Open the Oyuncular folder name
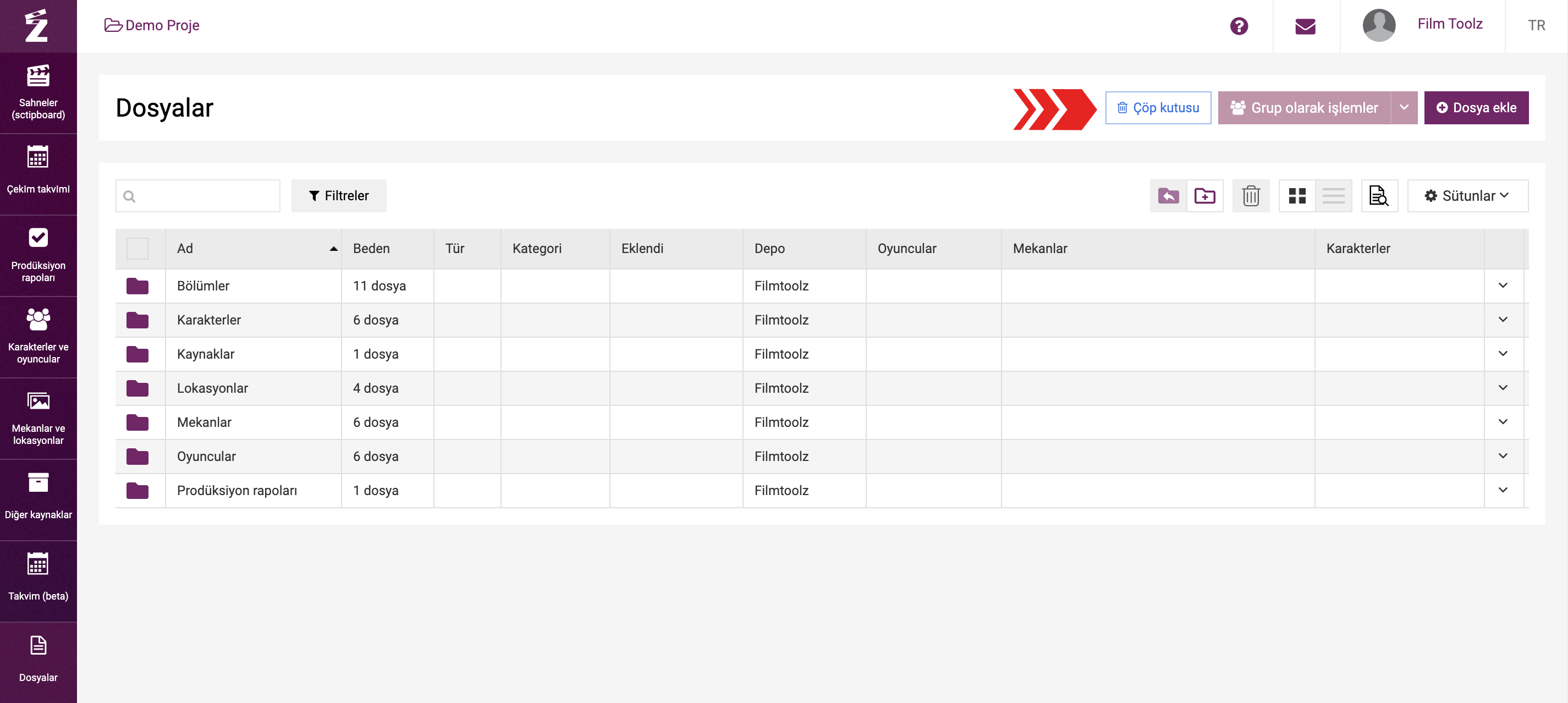Image resolution: width=1568 pixels, height=703 pixels. coord(206,457)
